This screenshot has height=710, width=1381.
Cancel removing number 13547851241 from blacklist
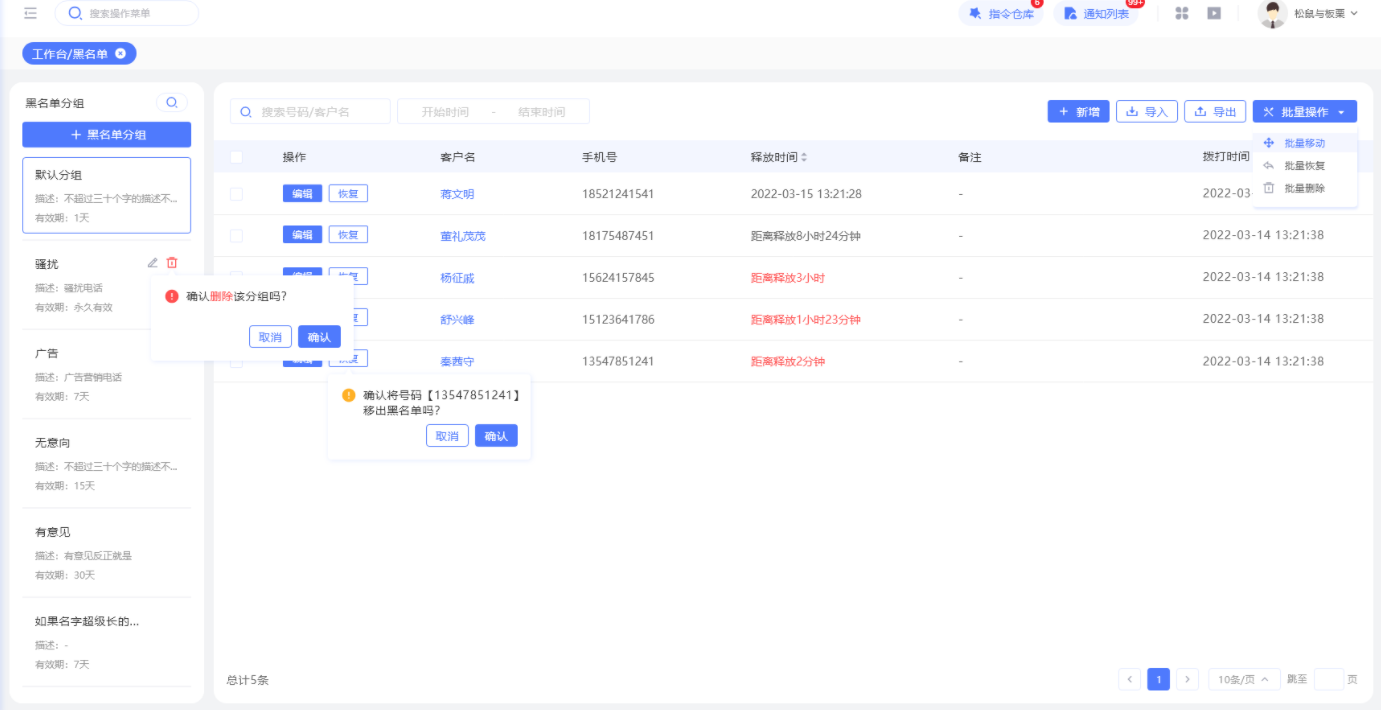pyautogui.click(x=447, y=436)
